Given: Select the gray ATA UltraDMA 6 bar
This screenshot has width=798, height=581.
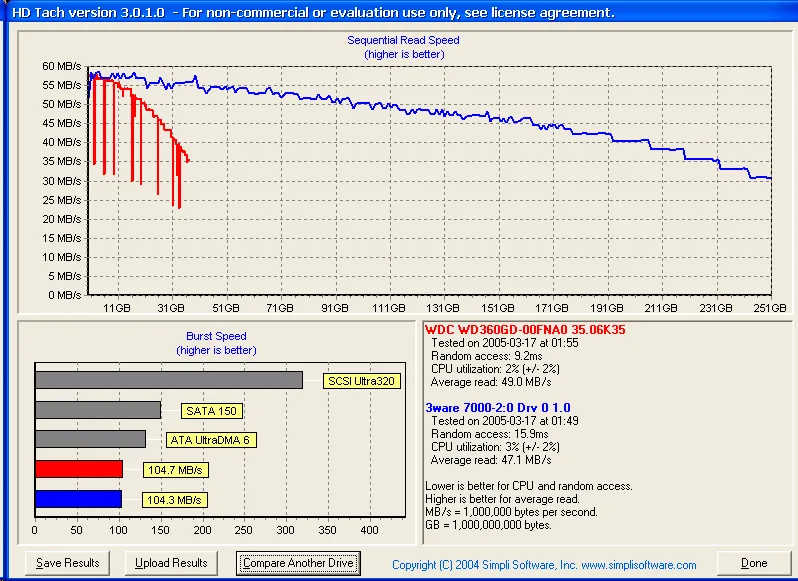Looking at the screenshot, I should [90, 439].
